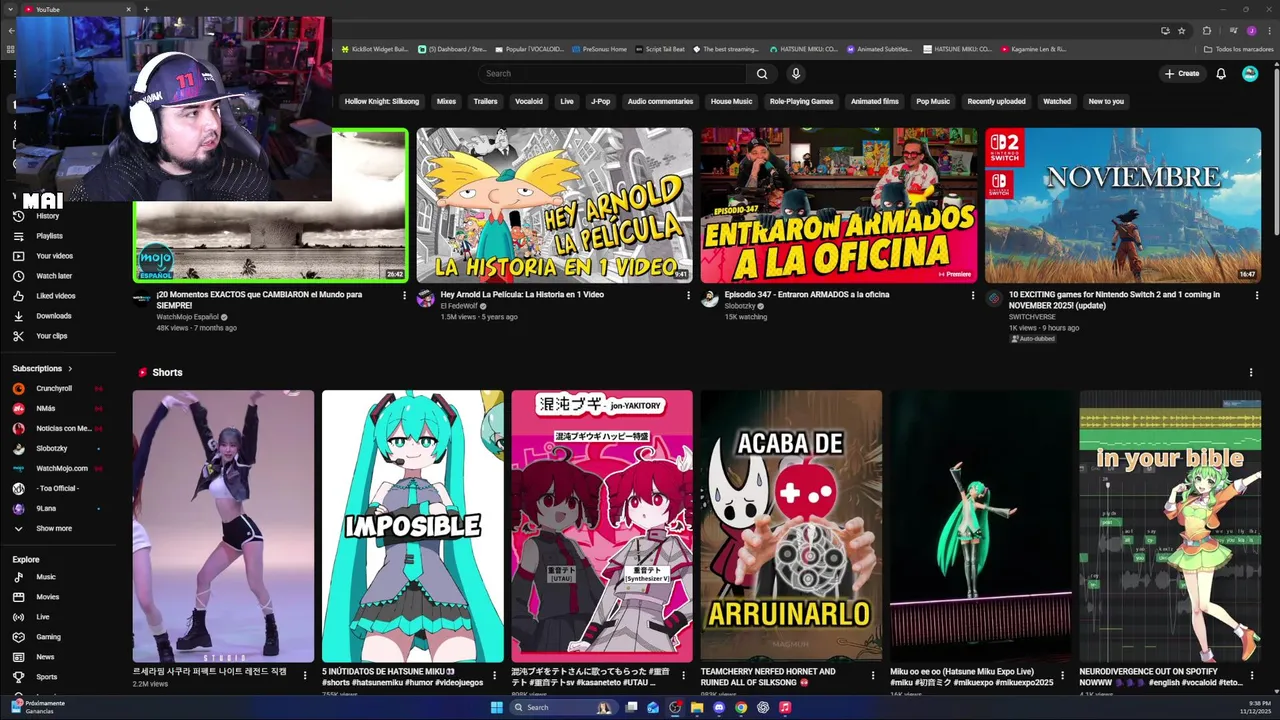Focus the YouTube search field
This screenshot has height=720, width=1280.
pyautogui.click(x=612, y=73)
